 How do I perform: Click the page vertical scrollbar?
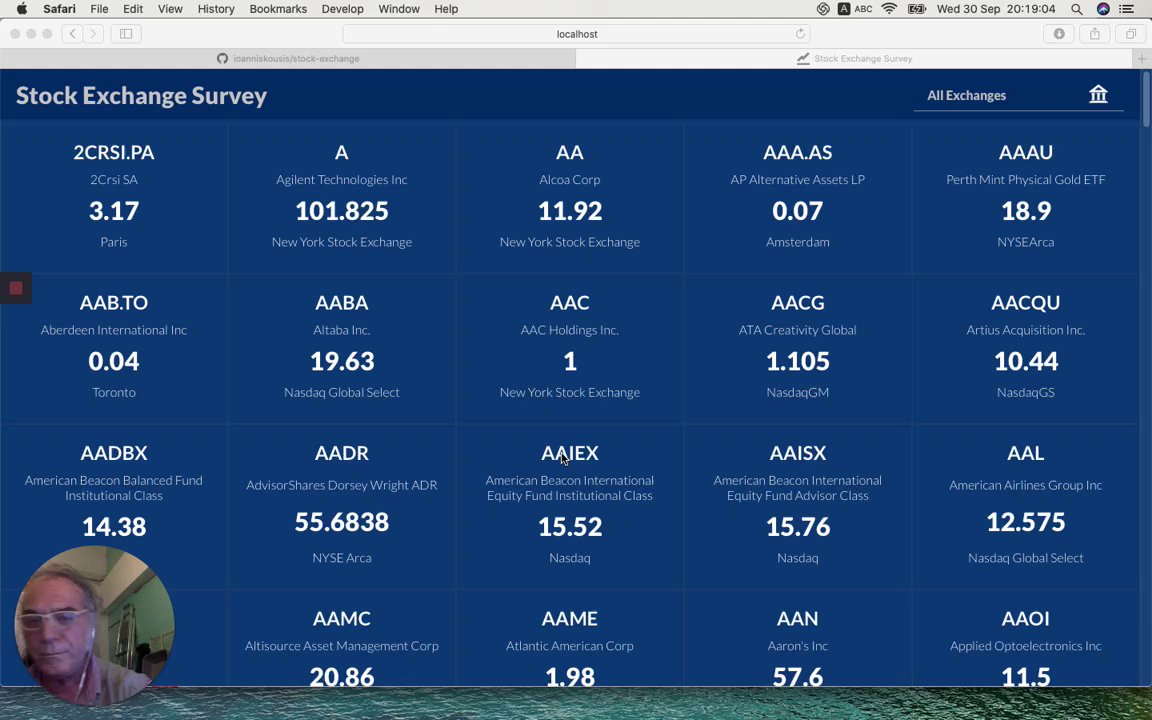[1146, 99]
